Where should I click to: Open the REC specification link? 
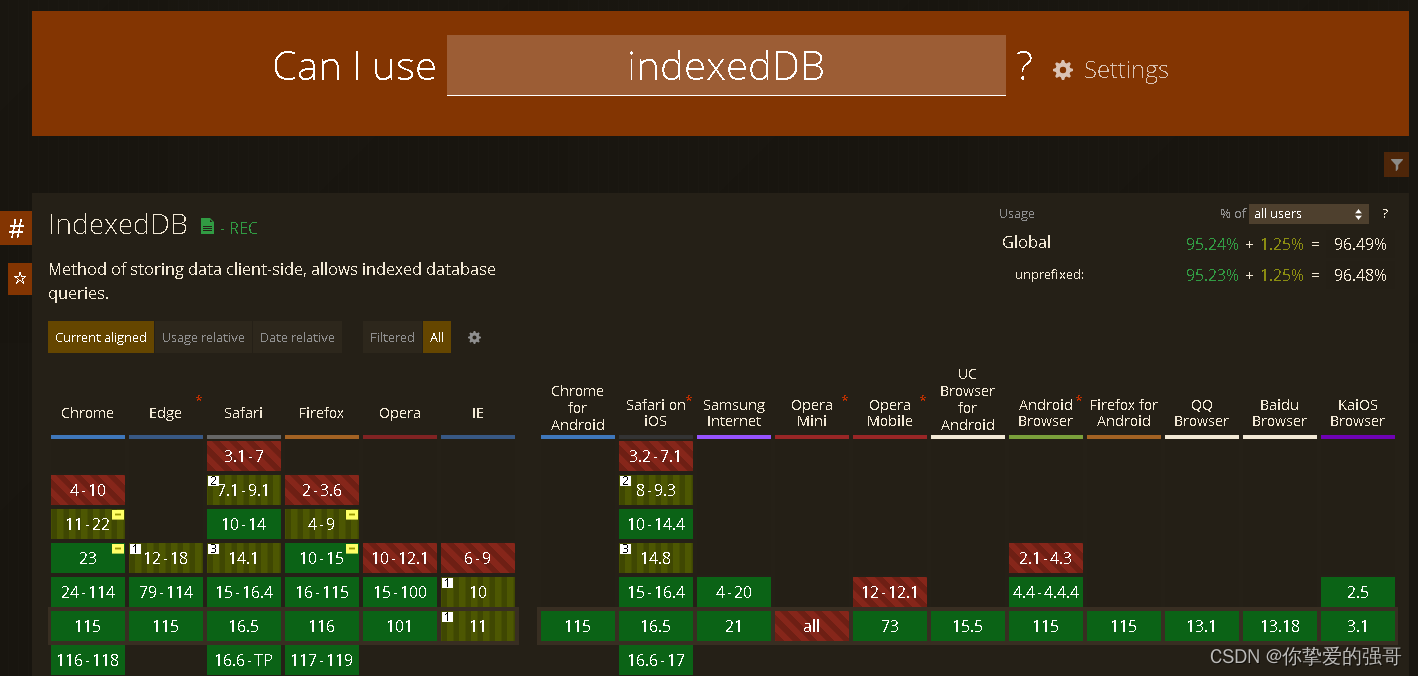point(243,227)
